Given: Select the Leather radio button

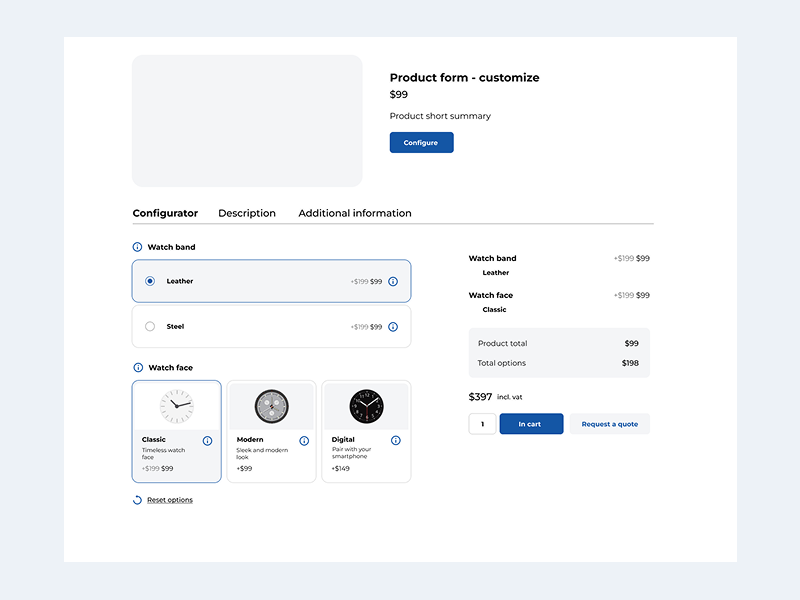Looking at the screenshot, I should pyautogui.click(x=150, y=281).
